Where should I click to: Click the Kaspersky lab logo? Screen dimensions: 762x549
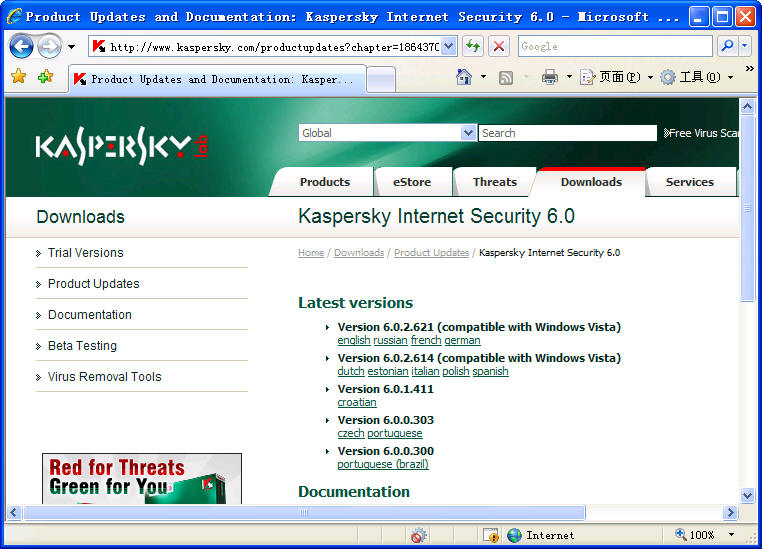(x=121, y=145)
